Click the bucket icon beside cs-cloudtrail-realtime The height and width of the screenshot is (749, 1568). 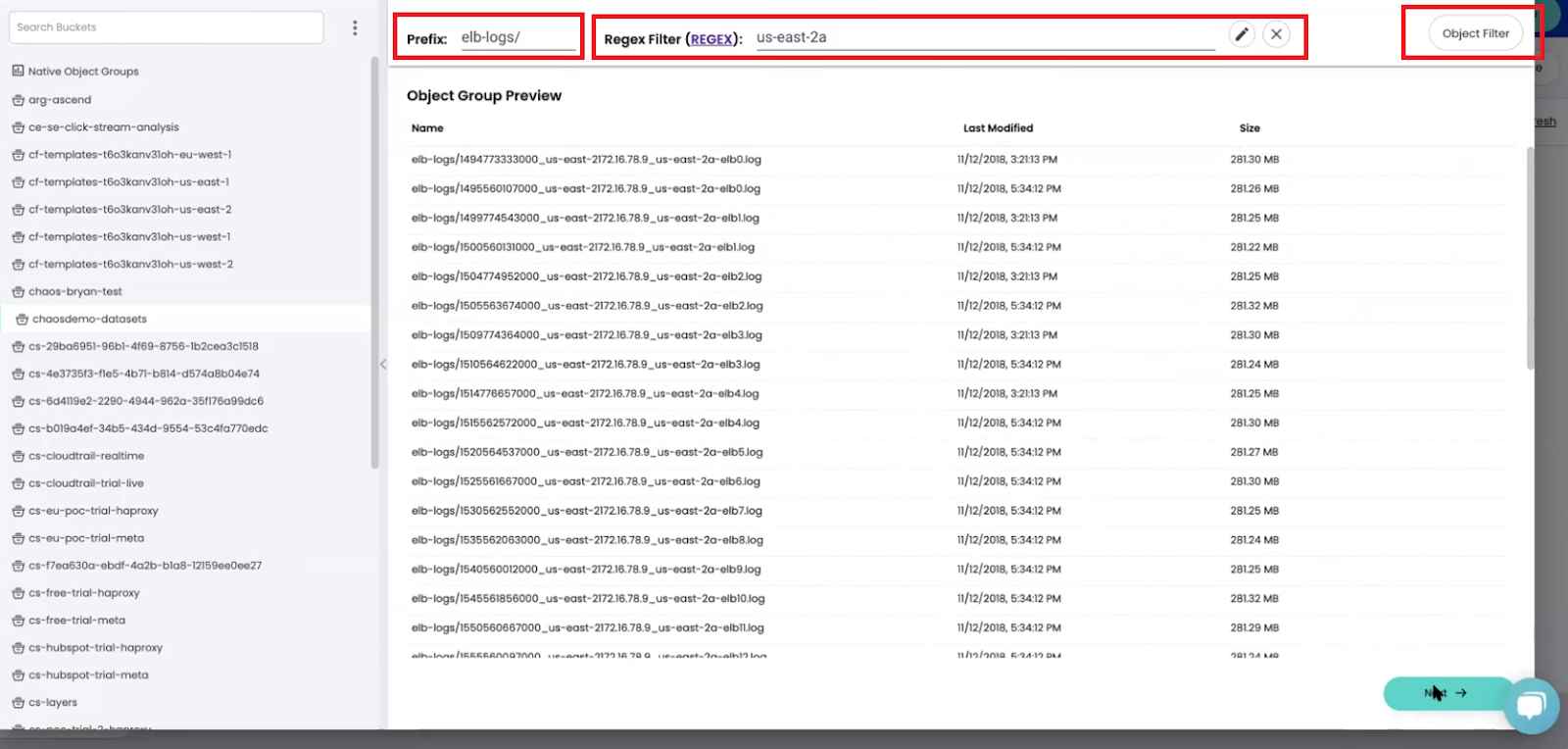click(18, 456)
